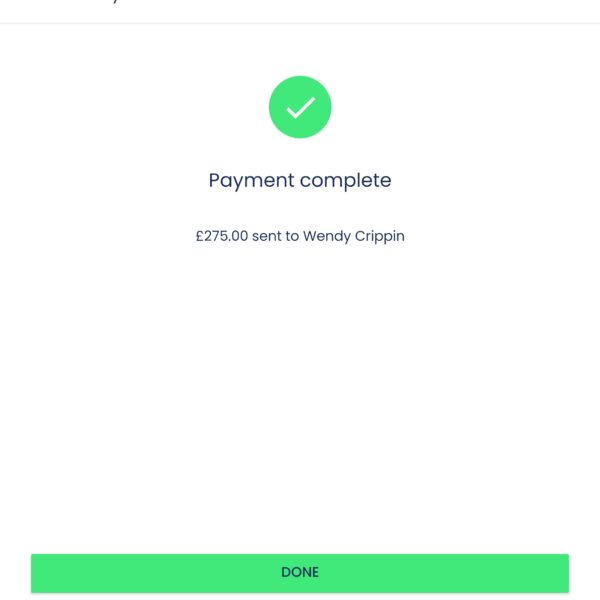600x600 pixels.
Task: Click the tick mark status graphic
Action: click(300, 107)
